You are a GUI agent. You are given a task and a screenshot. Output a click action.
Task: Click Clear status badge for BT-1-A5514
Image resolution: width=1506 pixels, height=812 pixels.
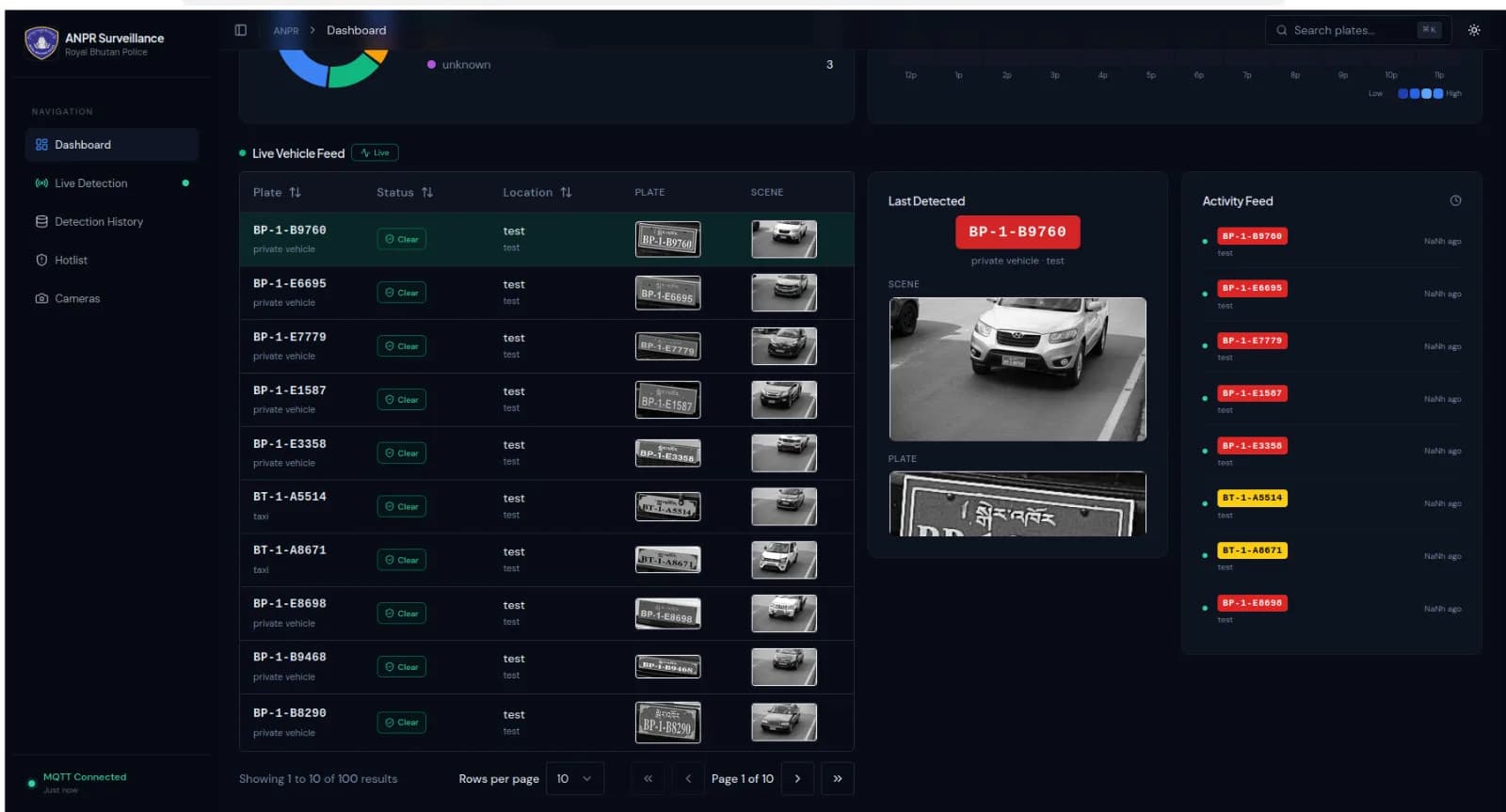(402, 506)
